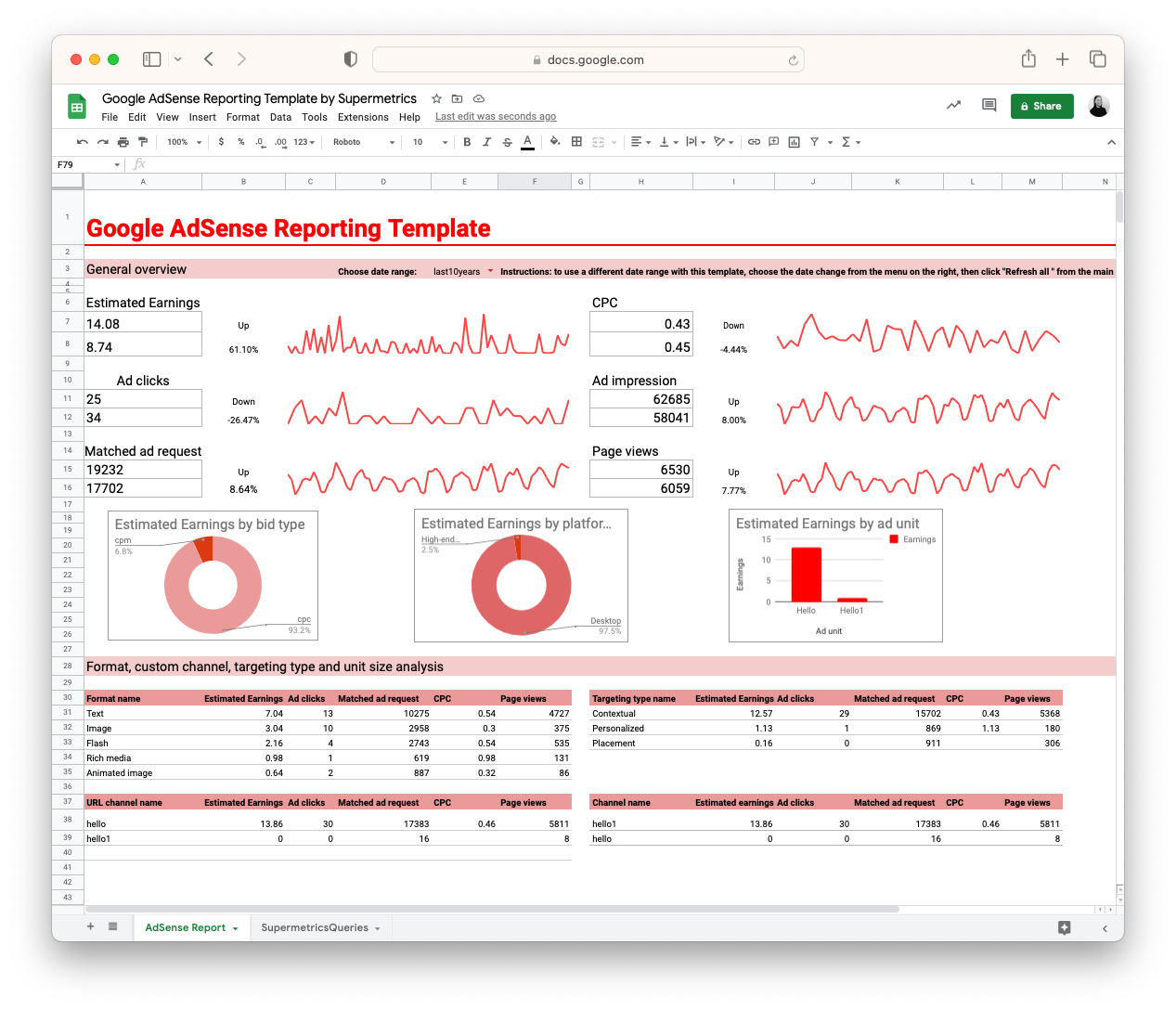Star this document
The width and height of the screenshot is (1176, 1010).
436,98
